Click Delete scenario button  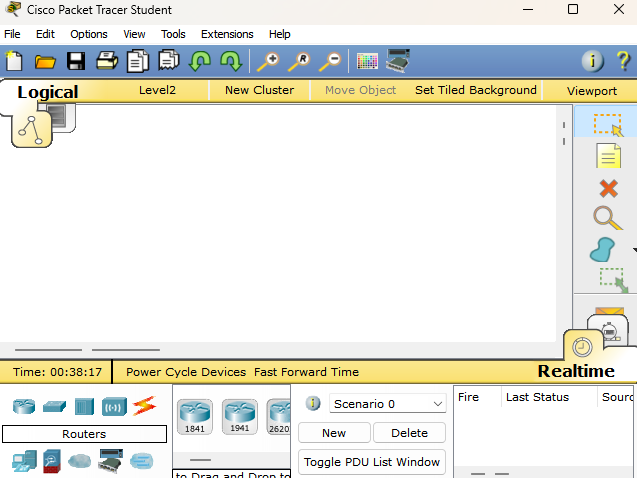tap(409, 433)
